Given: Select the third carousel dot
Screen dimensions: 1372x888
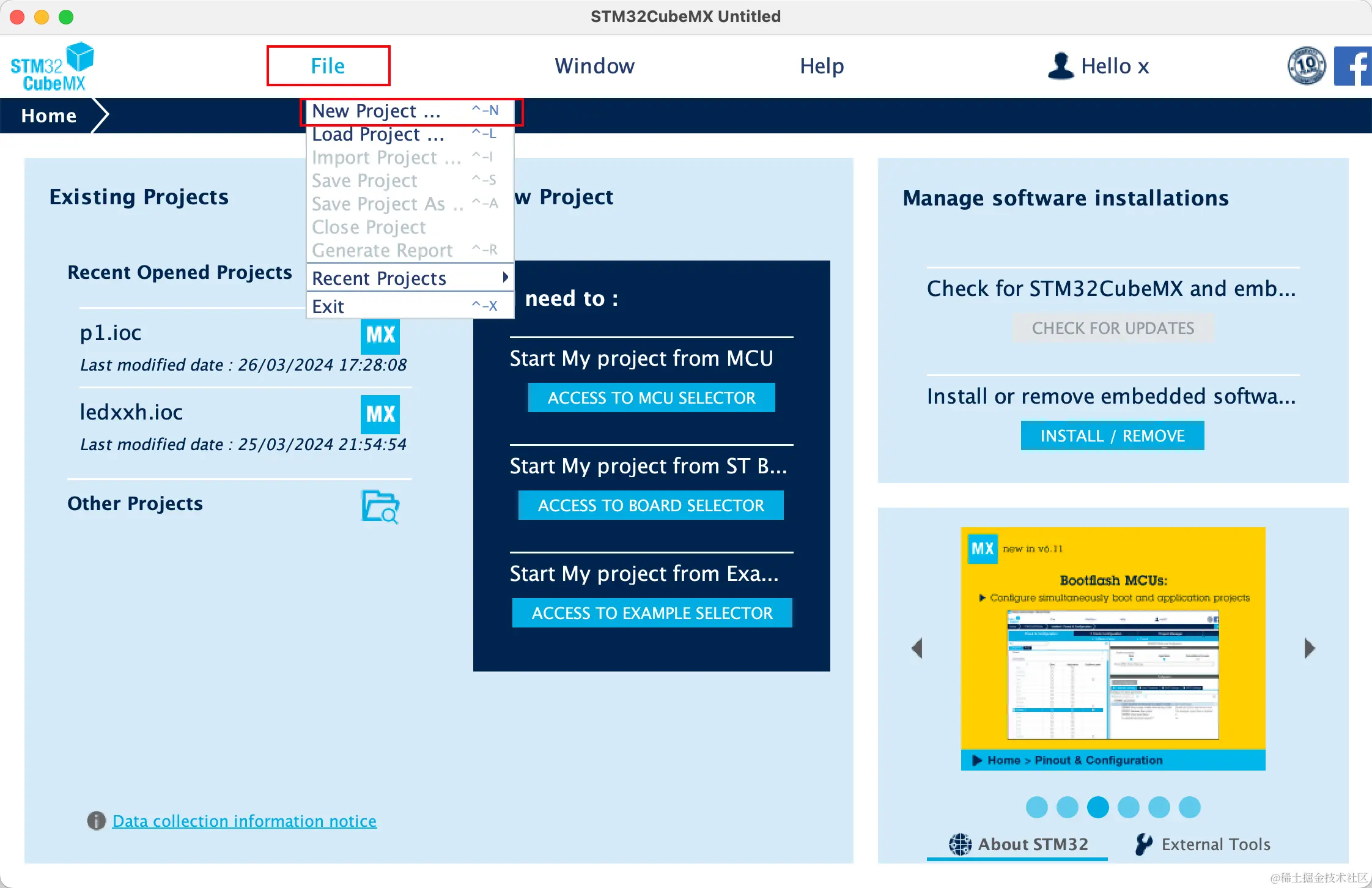Looking at the screenshot, I should (1098, 807).
